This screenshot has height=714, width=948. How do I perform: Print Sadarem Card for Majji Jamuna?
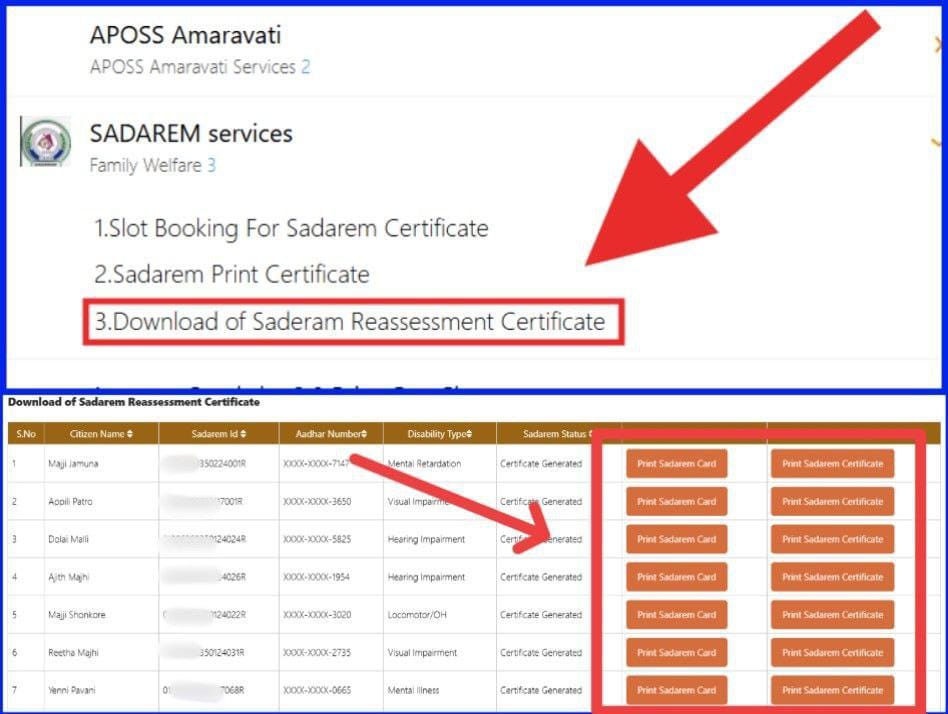pyautogui.click(x=676, y=464)
